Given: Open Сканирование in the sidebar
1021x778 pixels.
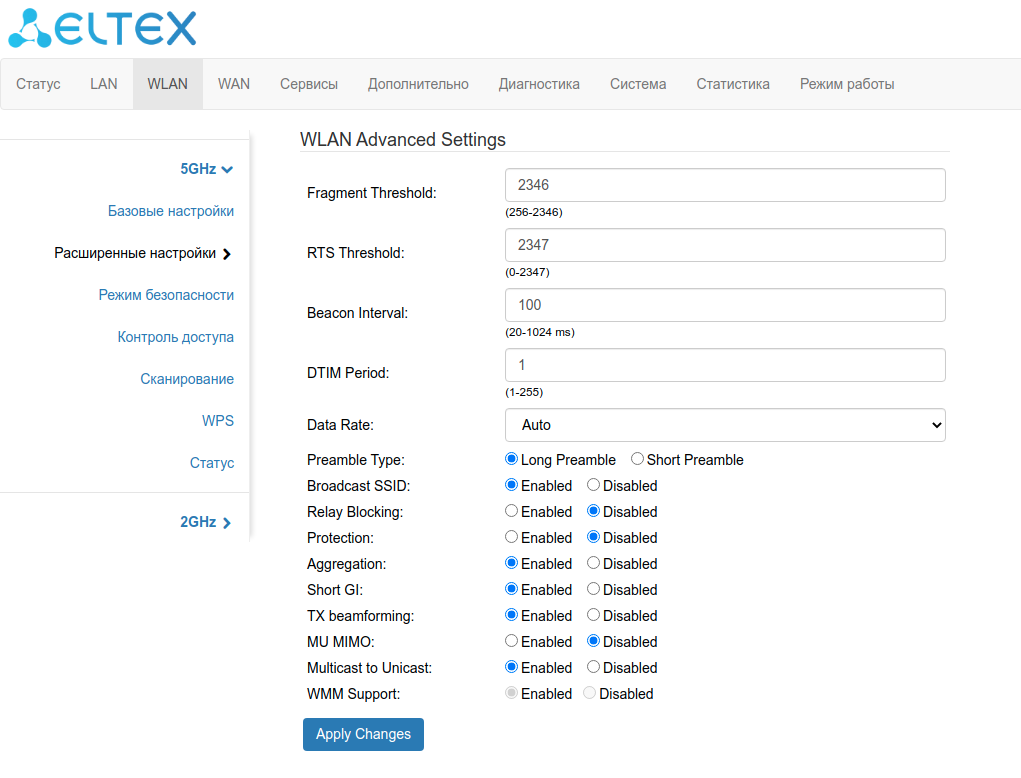Looking at the screenshot, I should point(187,379).
